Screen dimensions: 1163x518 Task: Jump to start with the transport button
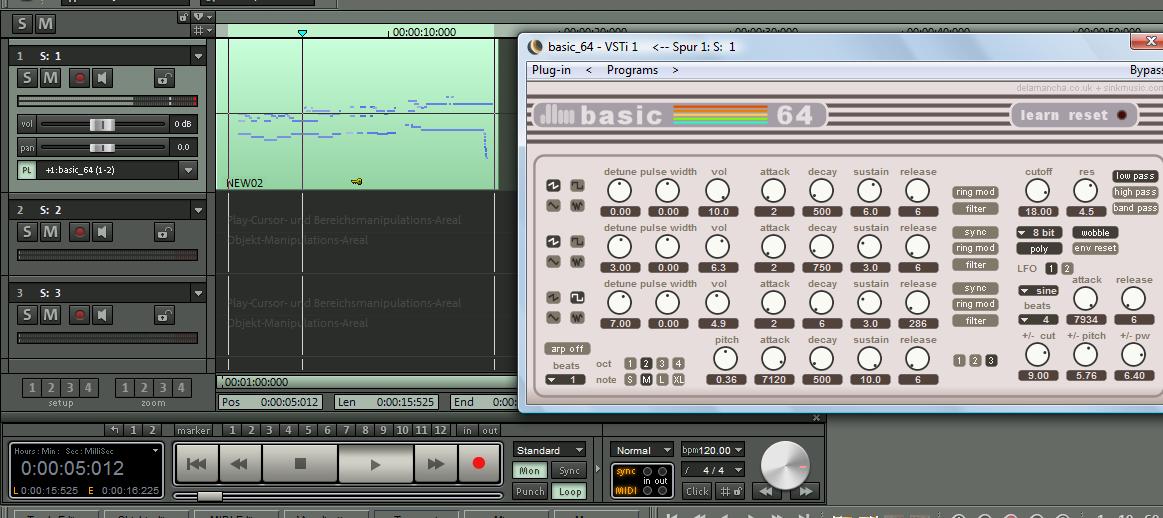pyautogui.click(x=197, y=464)
